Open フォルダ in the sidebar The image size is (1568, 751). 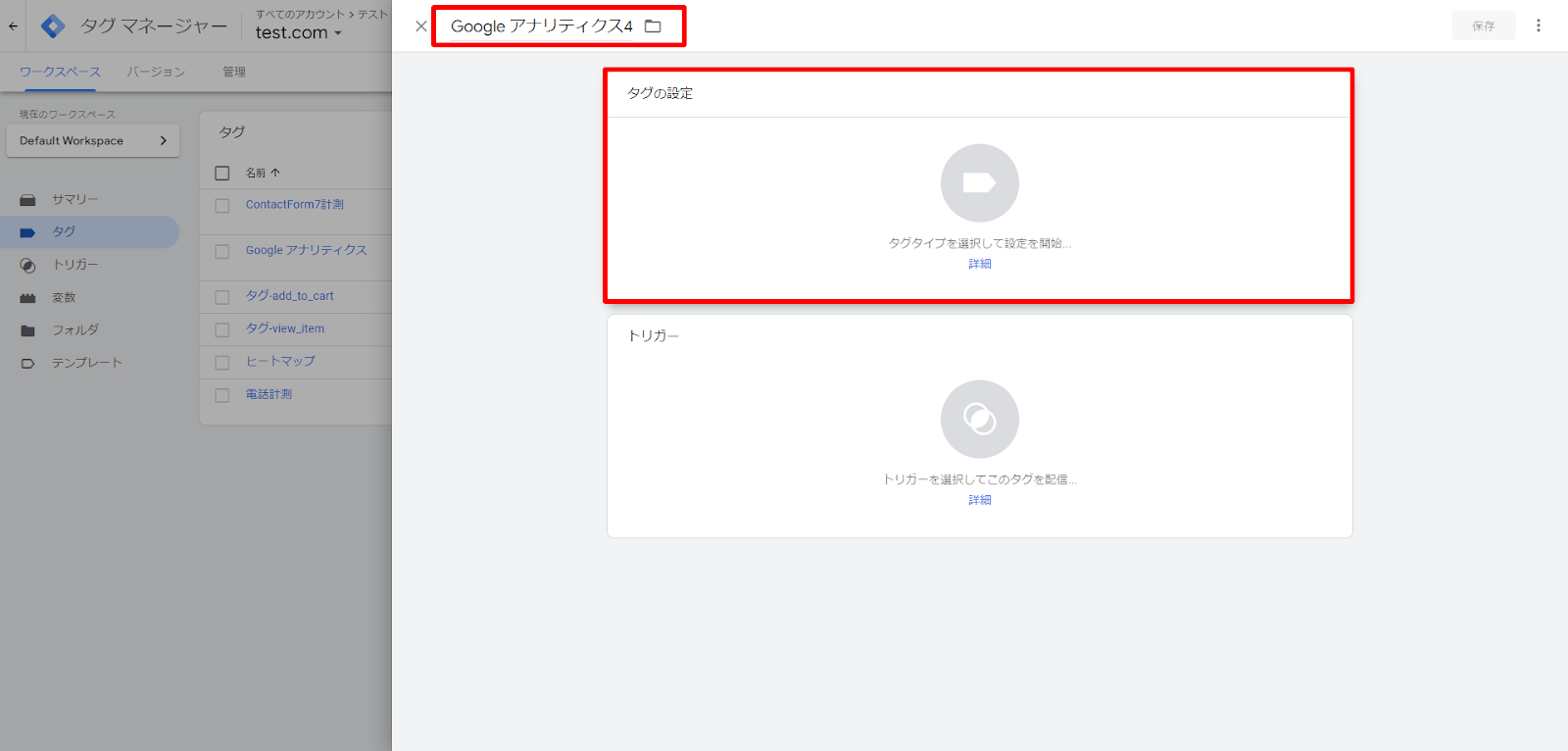click(x=75, y=330)
